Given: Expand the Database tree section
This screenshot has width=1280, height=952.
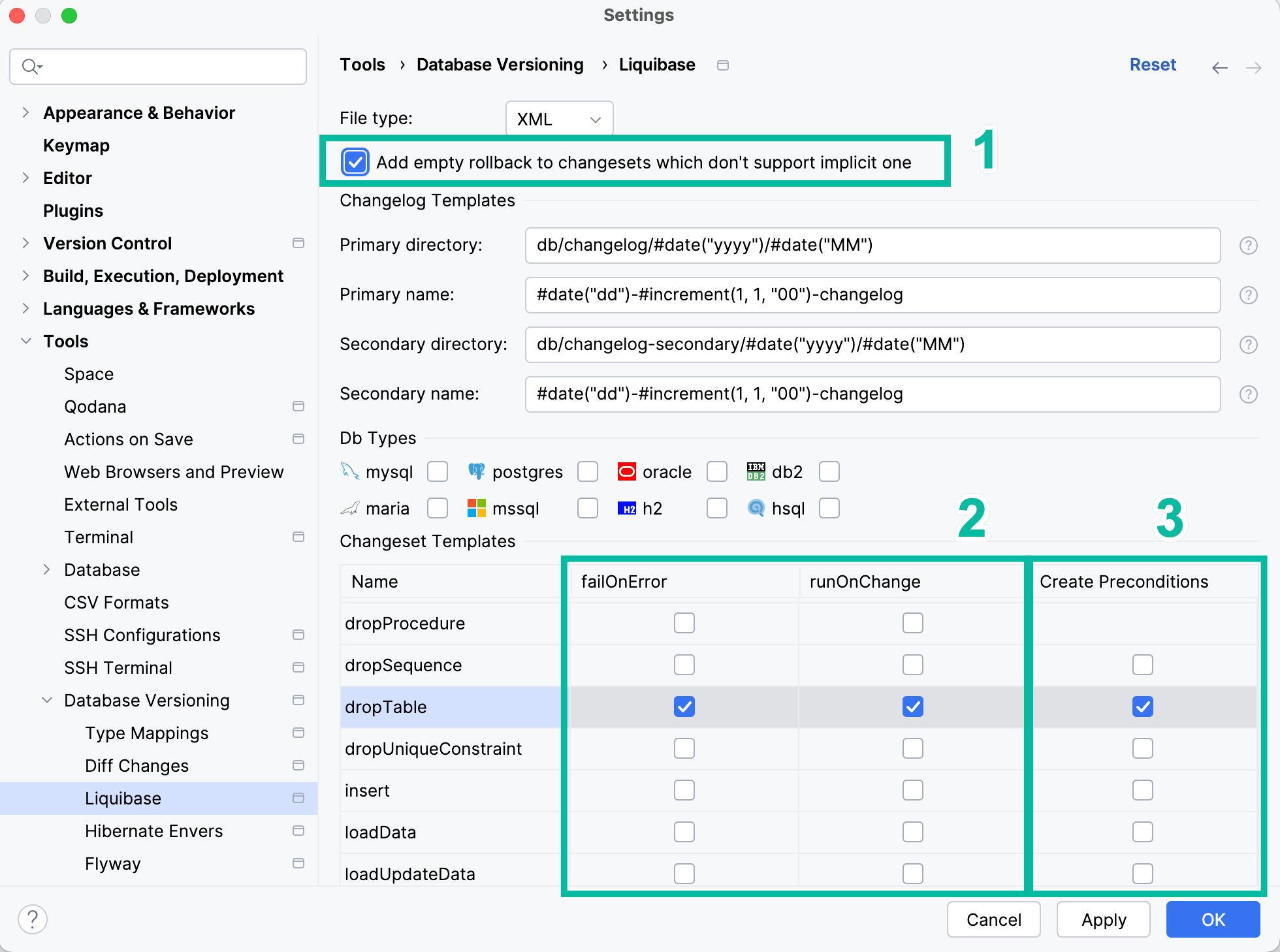Looking at the screenshot, I should tap(46, 569).
